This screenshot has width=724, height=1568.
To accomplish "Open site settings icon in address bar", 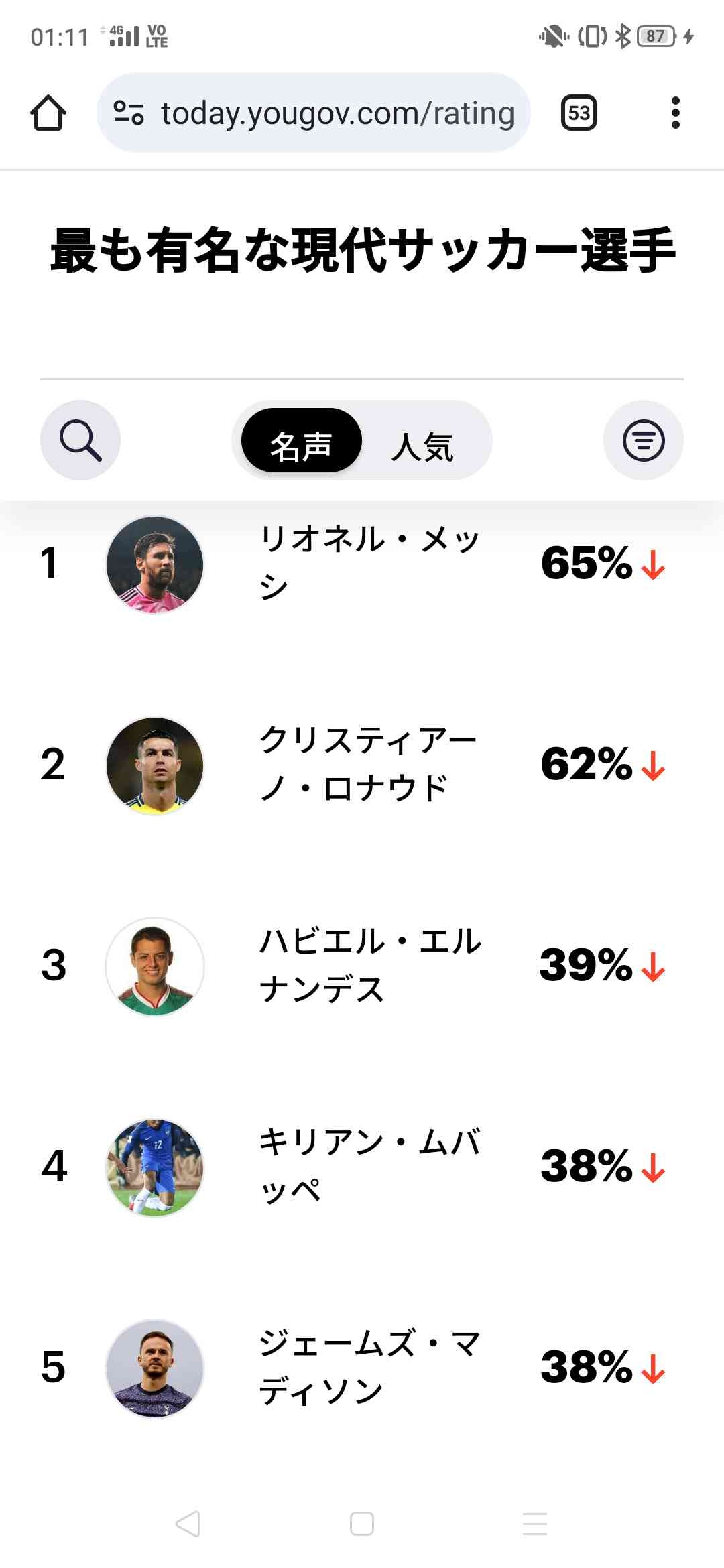I will click(x=129, y=113).
